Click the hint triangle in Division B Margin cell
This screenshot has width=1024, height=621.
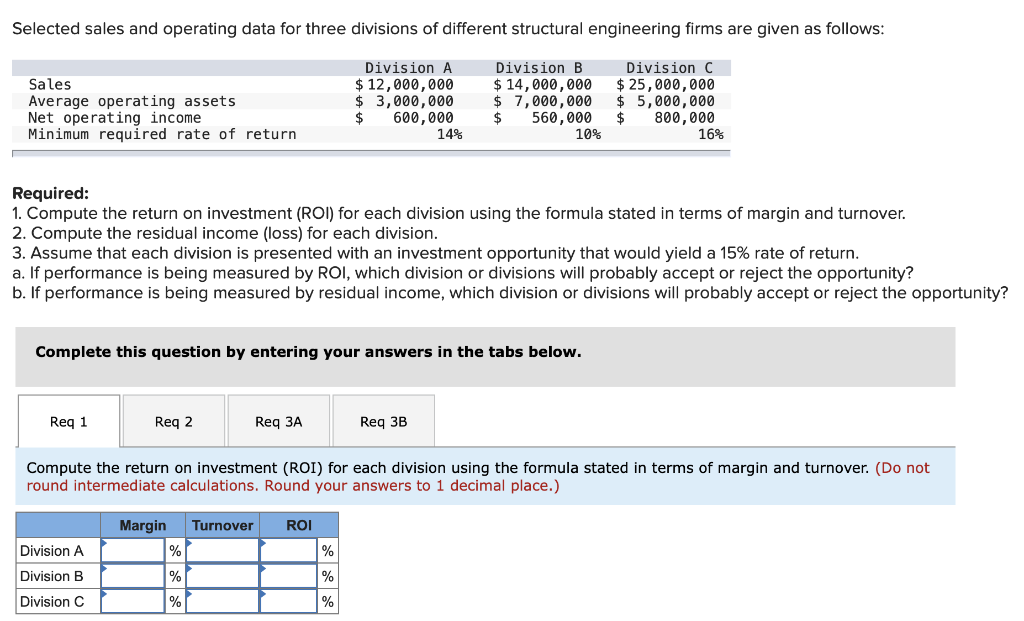coord(104,570)
